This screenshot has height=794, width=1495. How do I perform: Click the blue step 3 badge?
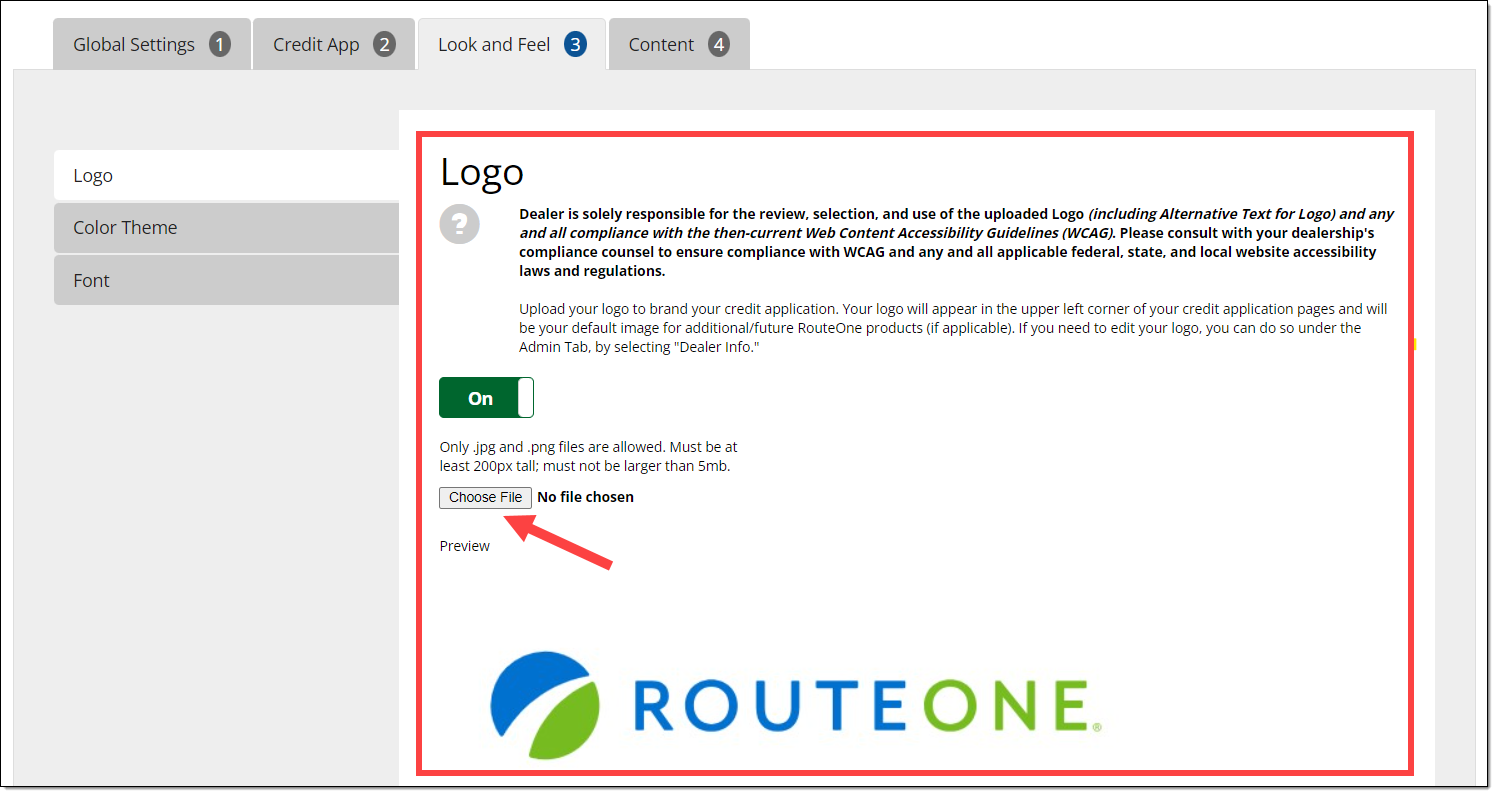tap(575, 45)
